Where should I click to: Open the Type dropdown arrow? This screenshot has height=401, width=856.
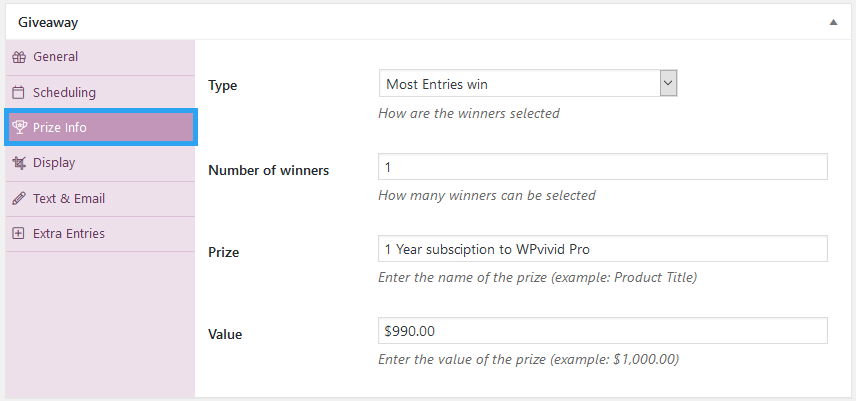coord(668,83)
